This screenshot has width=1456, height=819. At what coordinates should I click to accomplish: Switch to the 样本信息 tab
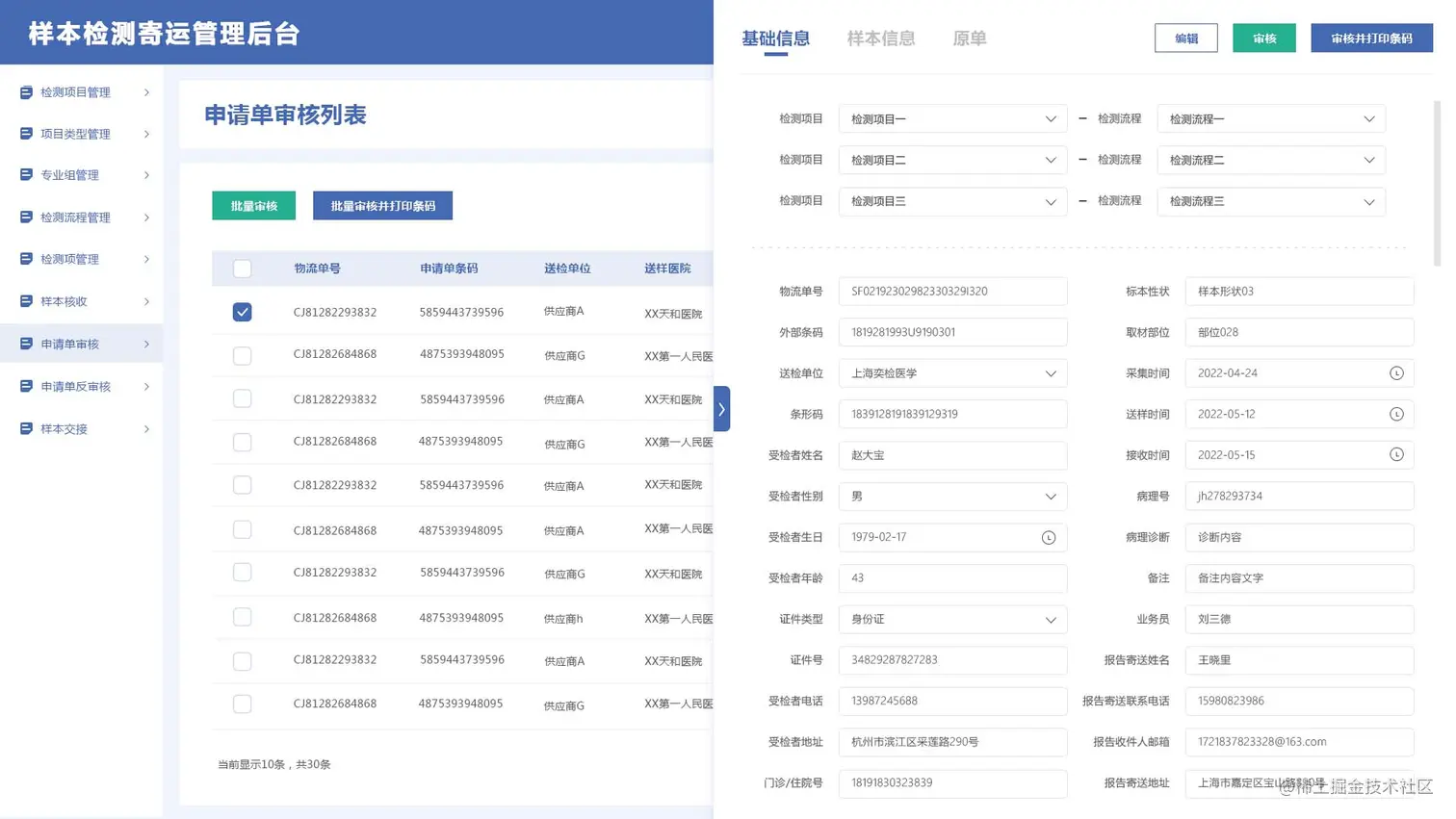click(881, 38)
